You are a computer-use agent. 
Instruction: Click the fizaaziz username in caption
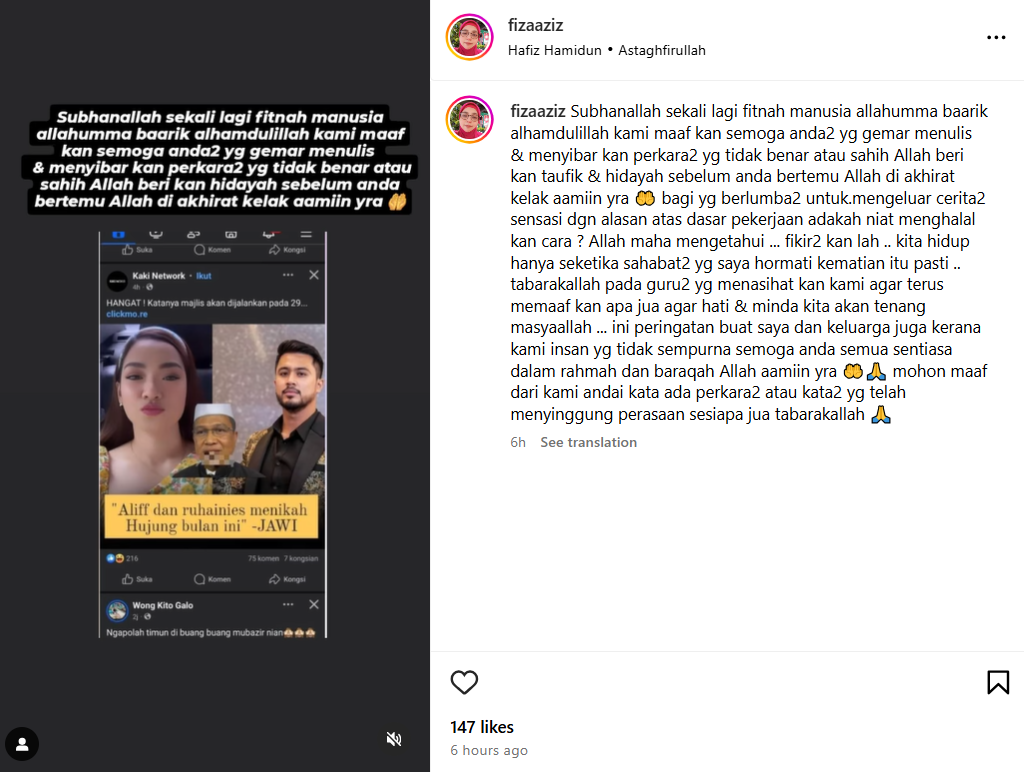click(x=538, y=112)
